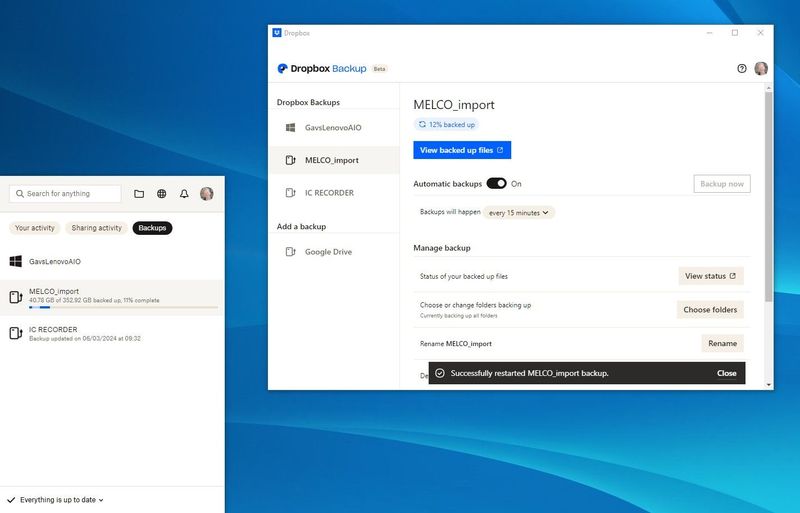Image resolution: width=800 pixels, height=513 pixels.
Task: Click the View status button
Action: point(710,276)
